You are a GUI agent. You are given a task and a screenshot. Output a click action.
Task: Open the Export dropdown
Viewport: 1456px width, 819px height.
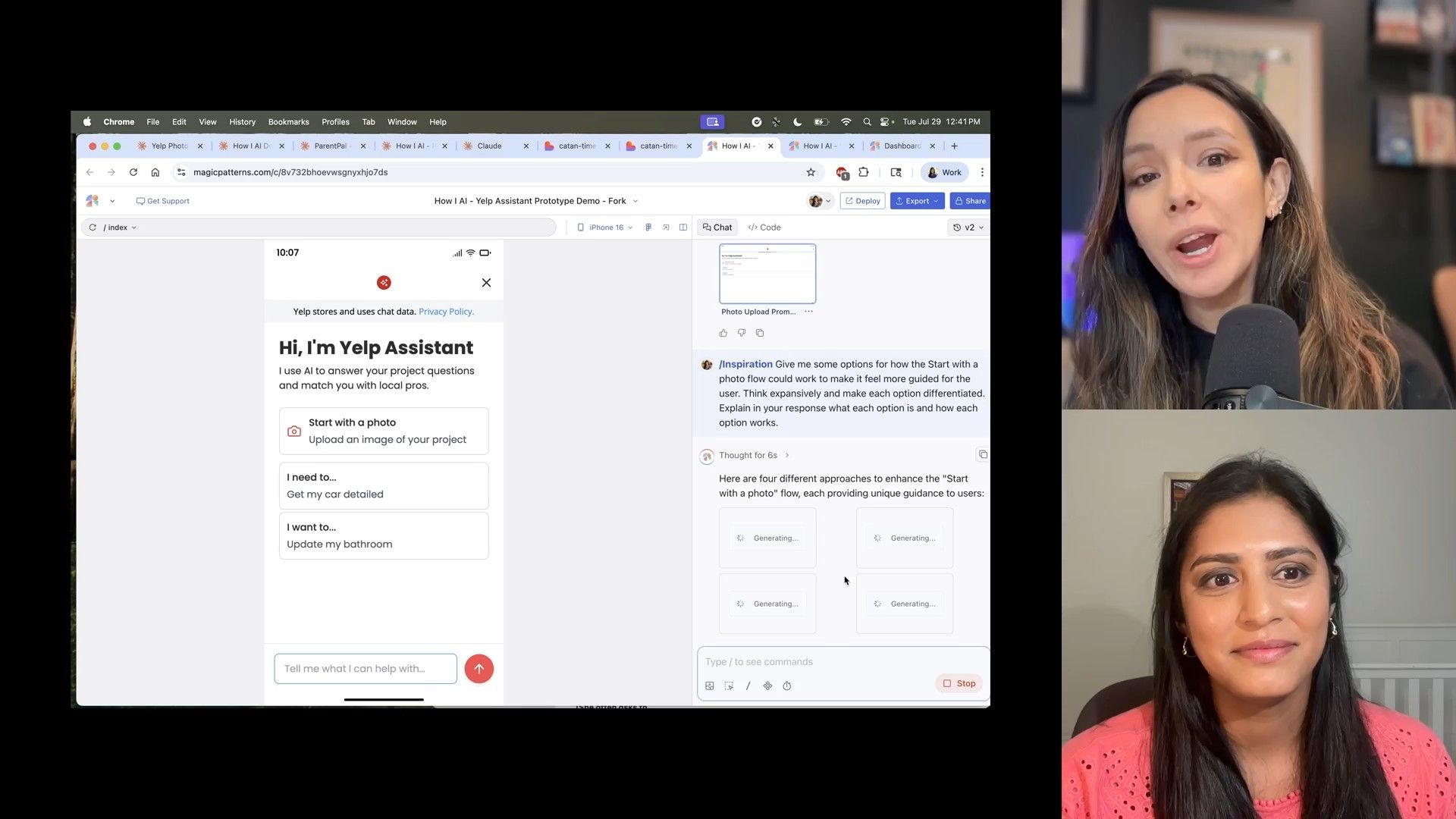(917, 201)
